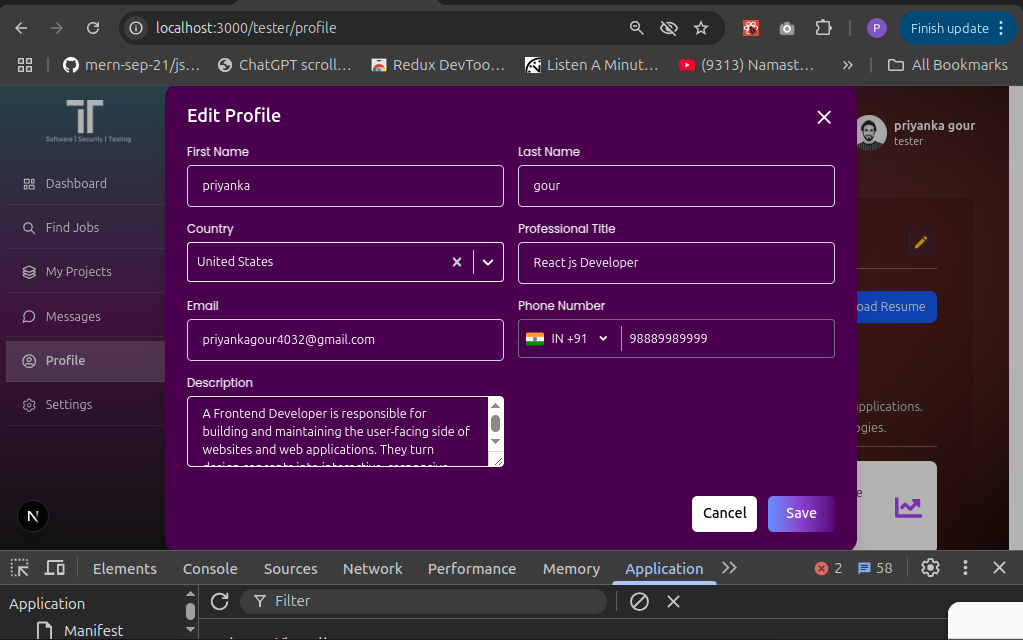The width and height of the screenshot is (1023, 640).
Task: Click the First Name input field
Action: tap(345, 186)
